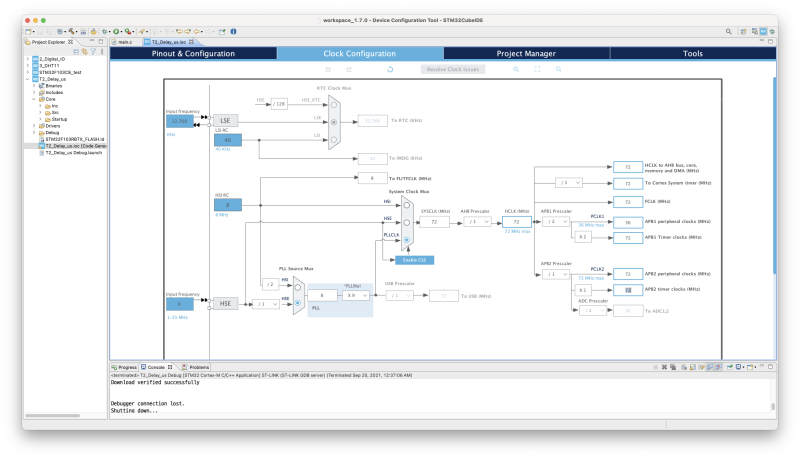Click console Remove Launch X icon
The image size is (800, 459).
[x=664, y=367]
